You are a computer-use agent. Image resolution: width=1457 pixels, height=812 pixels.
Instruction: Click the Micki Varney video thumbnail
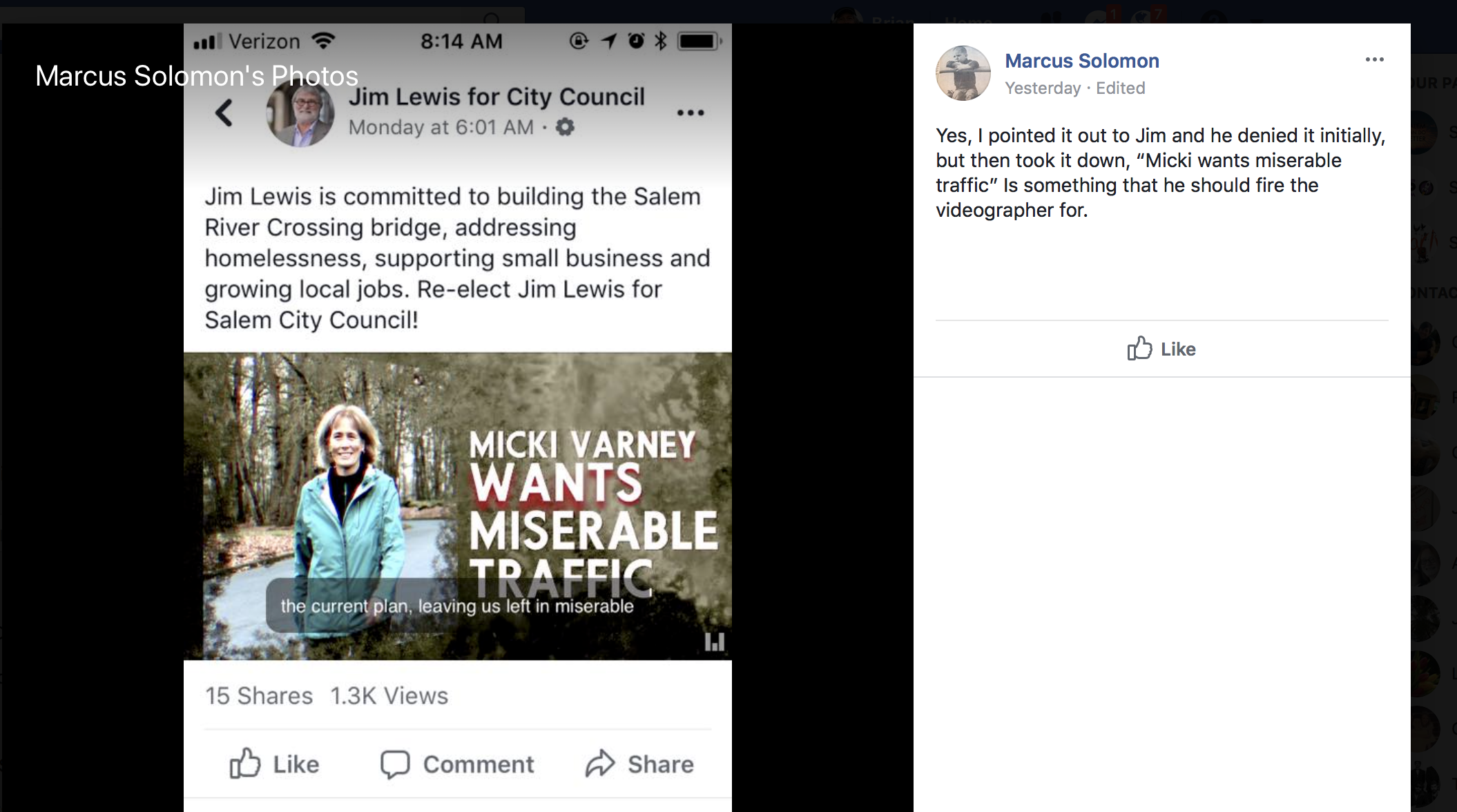coord(457,505)
